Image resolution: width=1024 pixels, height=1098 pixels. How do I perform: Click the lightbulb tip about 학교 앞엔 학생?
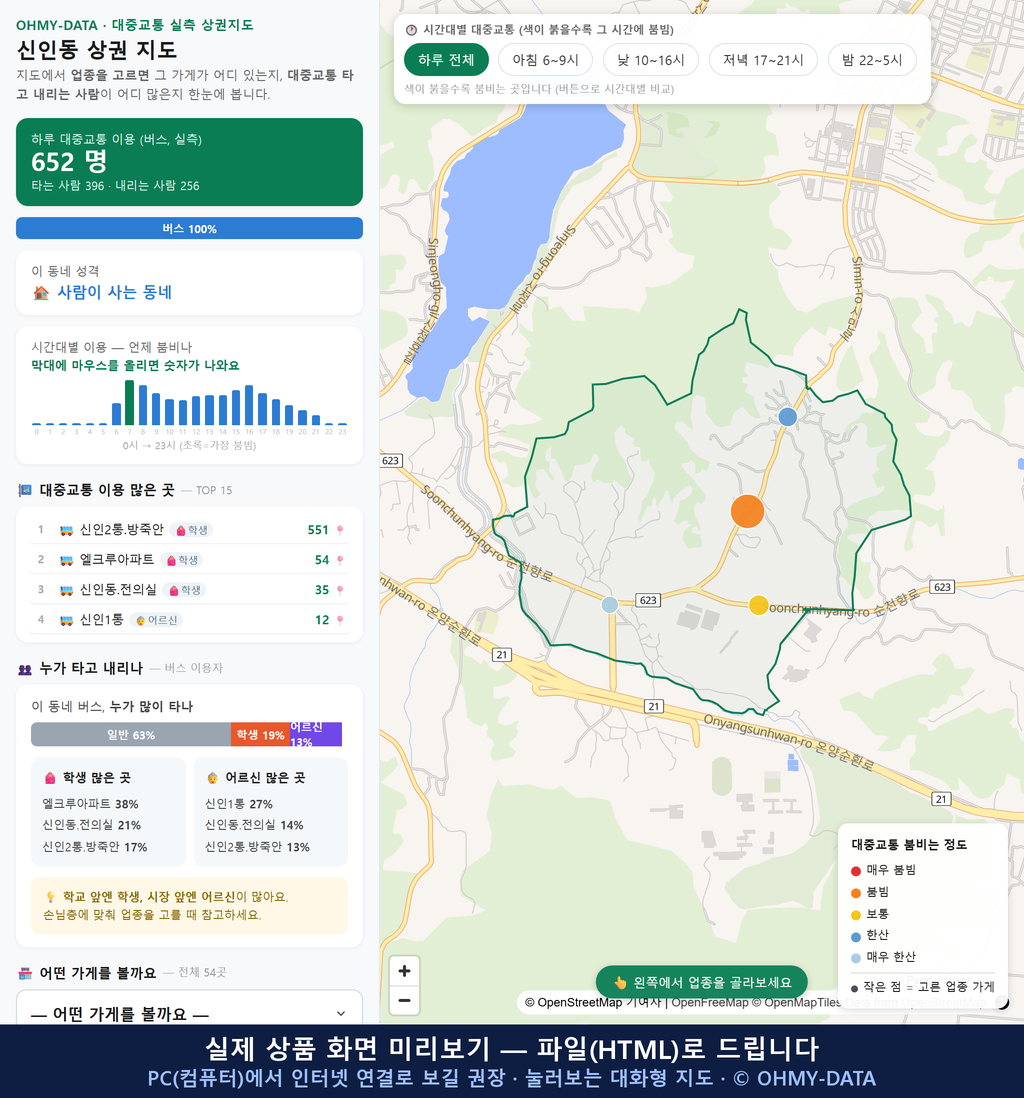pos(189,905)
